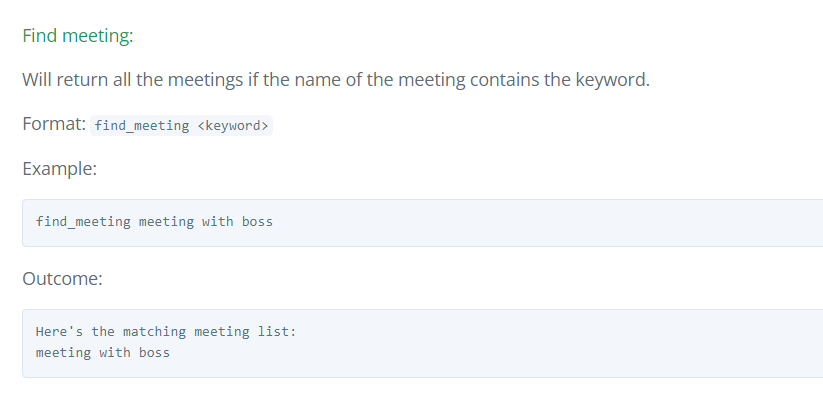This screenshot has height=406, width=823.
Task: Click "Here's" in the outcome block
Action: [x=59, y=331]
